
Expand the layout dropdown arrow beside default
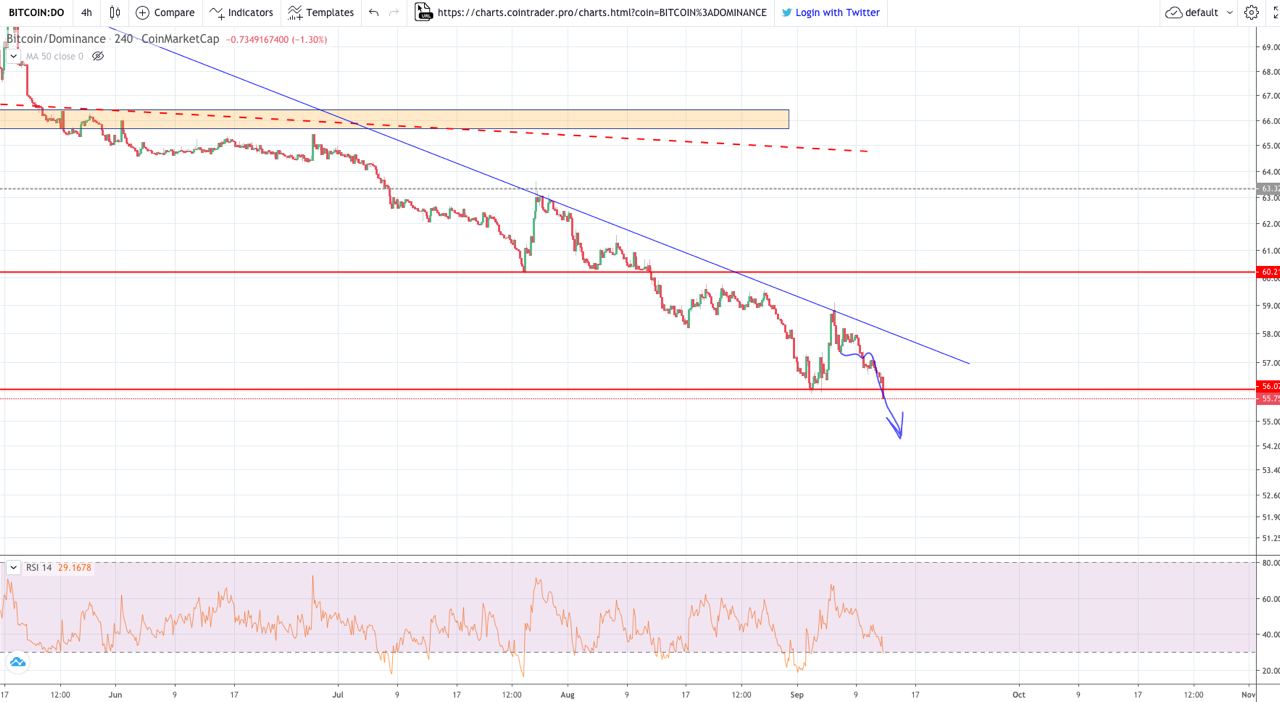1228,12
